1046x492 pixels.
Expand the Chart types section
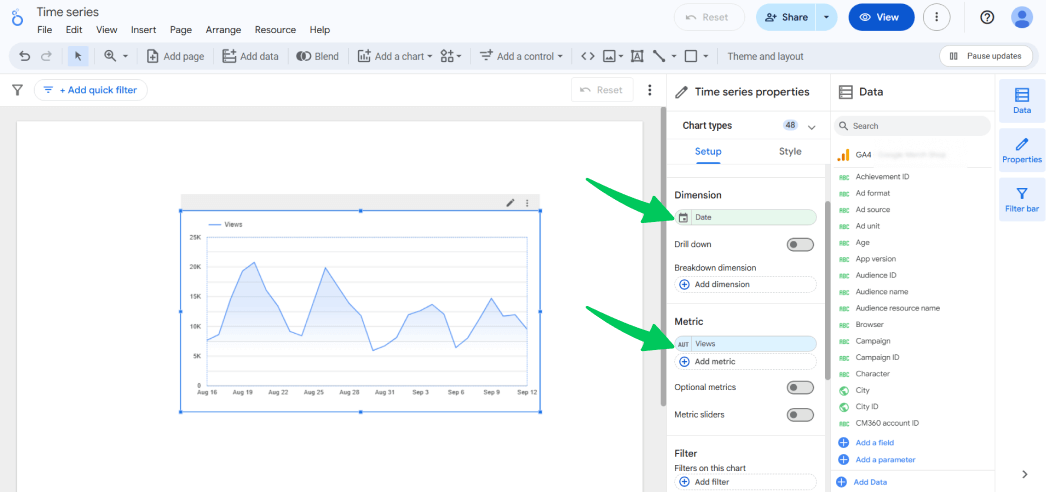[812, 127]
